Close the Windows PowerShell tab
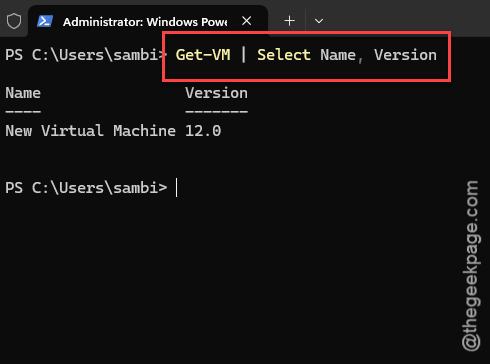 click(x=247, y=21)
